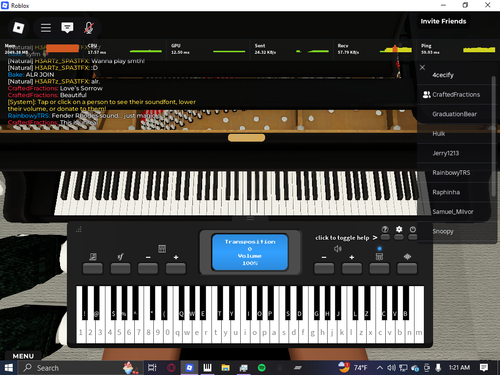500x375 pixels.
Task: Click the taskbar Search box
Action: click(x=80, y=368)
